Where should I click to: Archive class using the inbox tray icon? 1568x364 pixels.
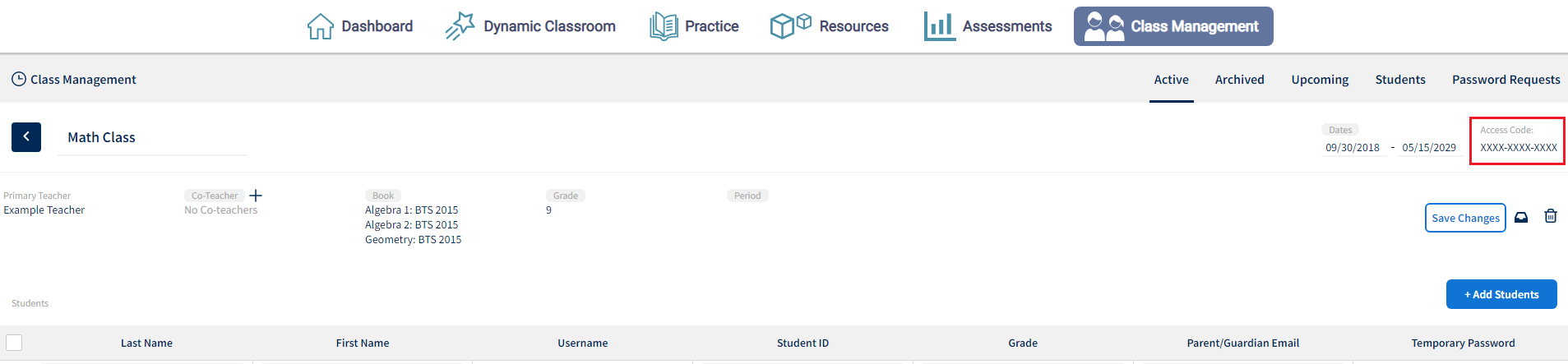[x=1521, y=217]
